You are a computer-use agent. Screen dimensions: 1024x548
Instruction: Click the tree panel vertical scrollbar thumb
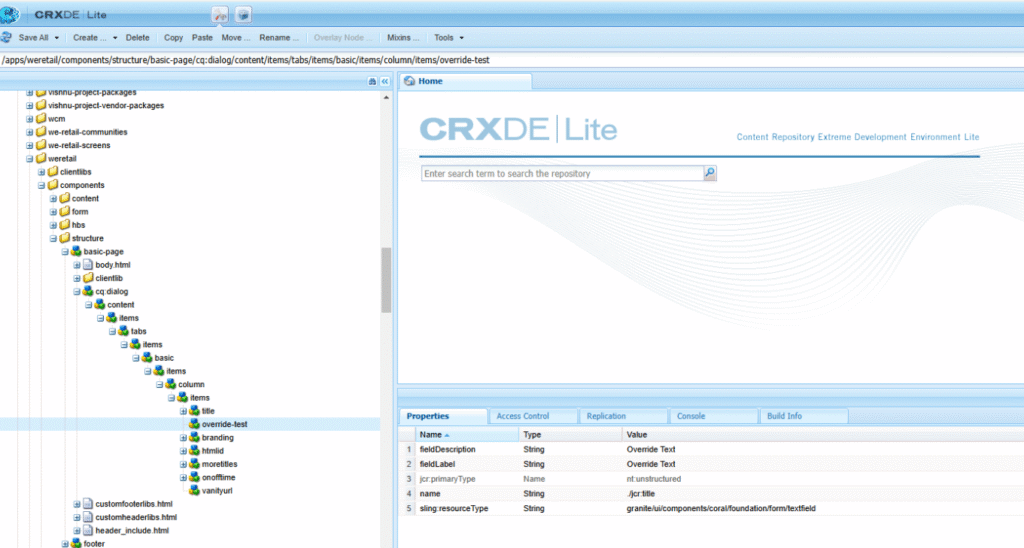tap(386, 280)
